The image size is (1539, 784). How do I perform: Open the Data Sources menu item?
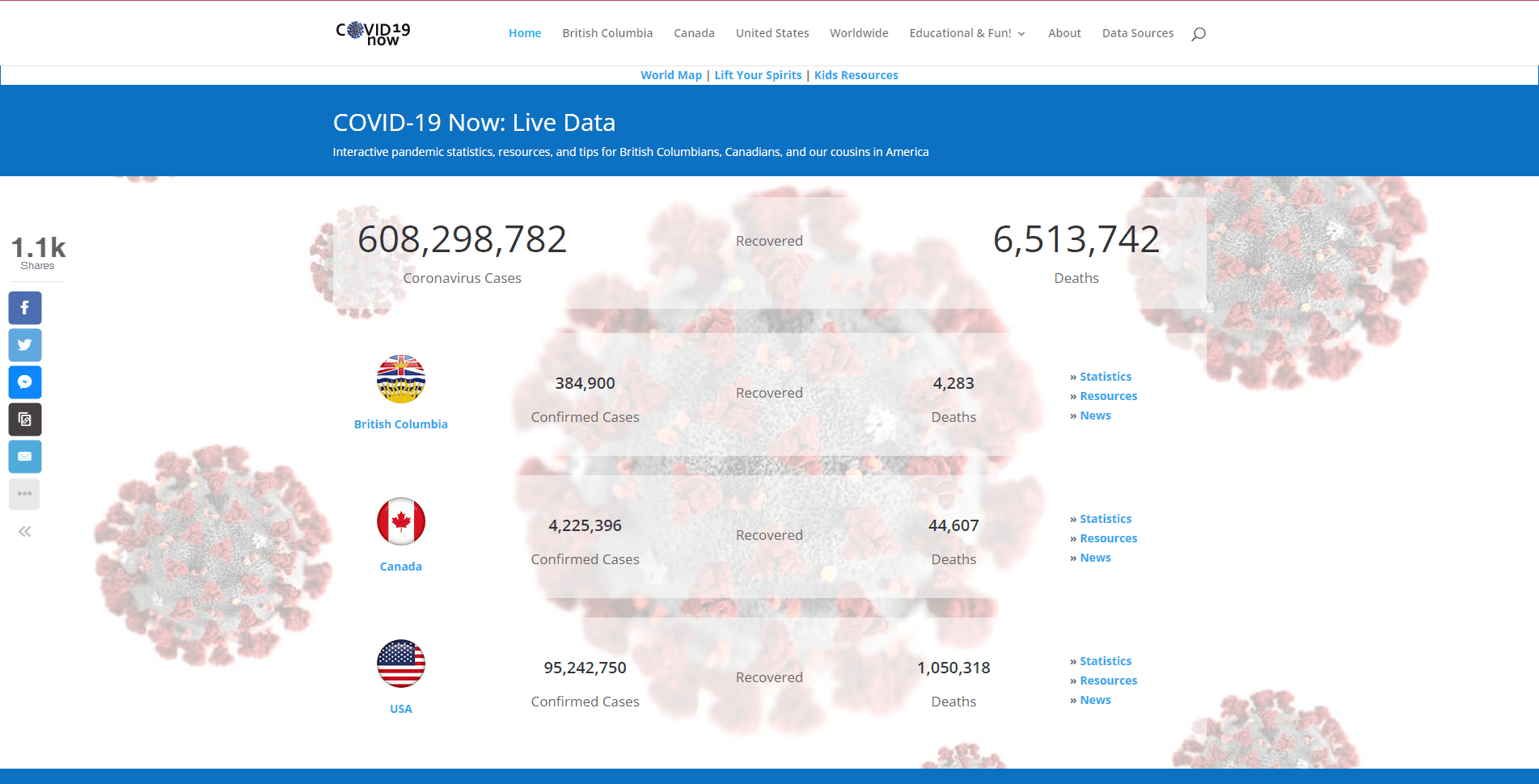click(x=1138, y=33)
